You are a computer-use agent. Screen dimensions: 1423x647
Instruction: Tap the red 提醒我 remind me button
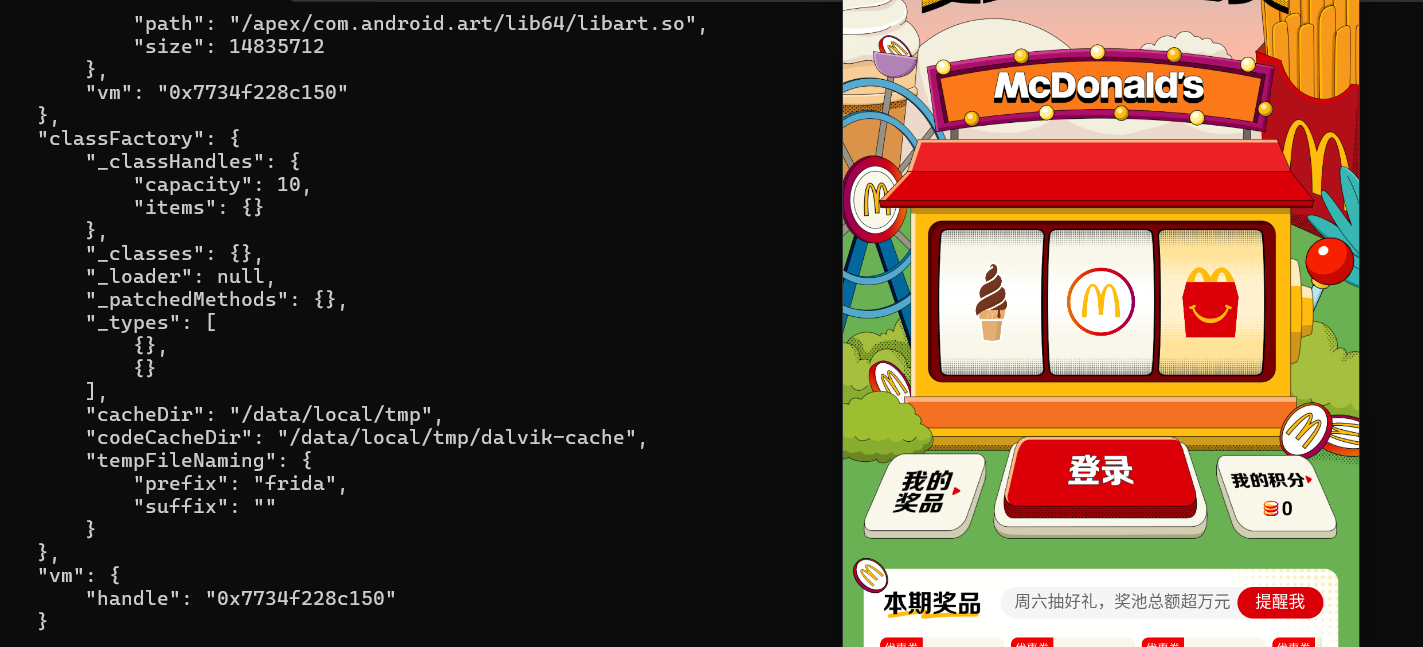[1279, 602]
